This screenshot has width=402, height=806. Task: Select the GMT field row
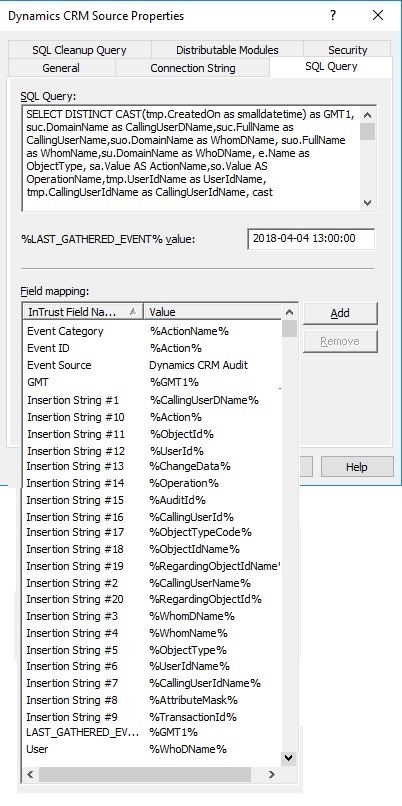153,382
